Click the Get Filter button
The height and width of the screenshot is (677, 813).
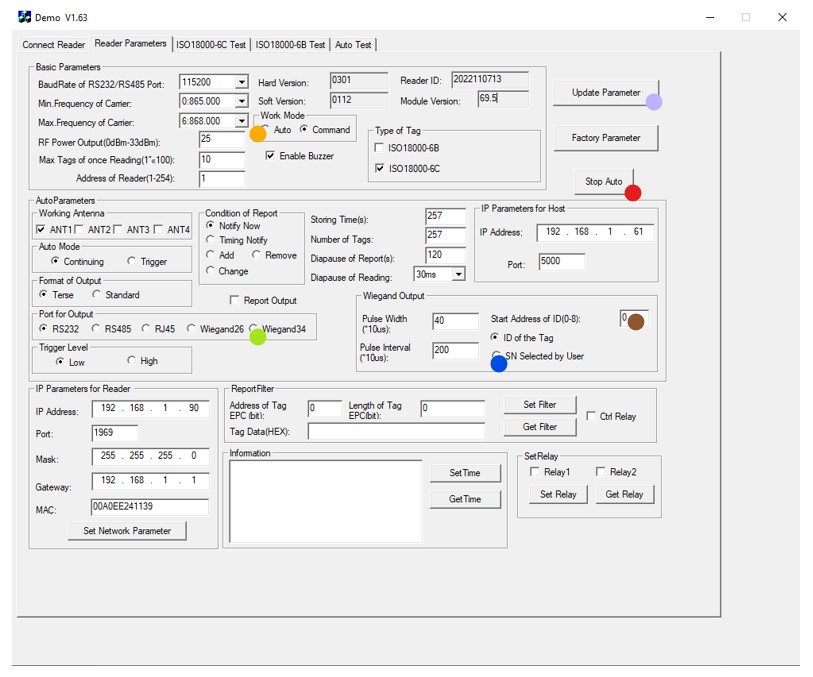(x=540, y=427)
